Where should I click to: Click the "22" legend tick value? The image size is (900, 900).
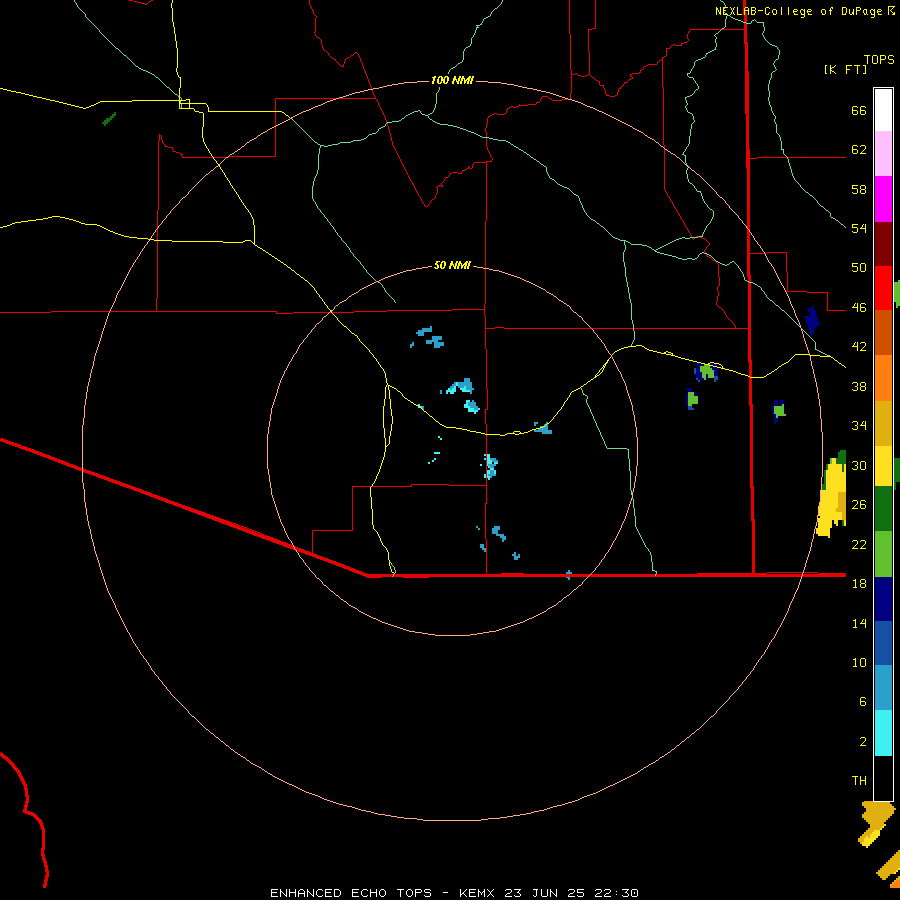tap(859, 544)
